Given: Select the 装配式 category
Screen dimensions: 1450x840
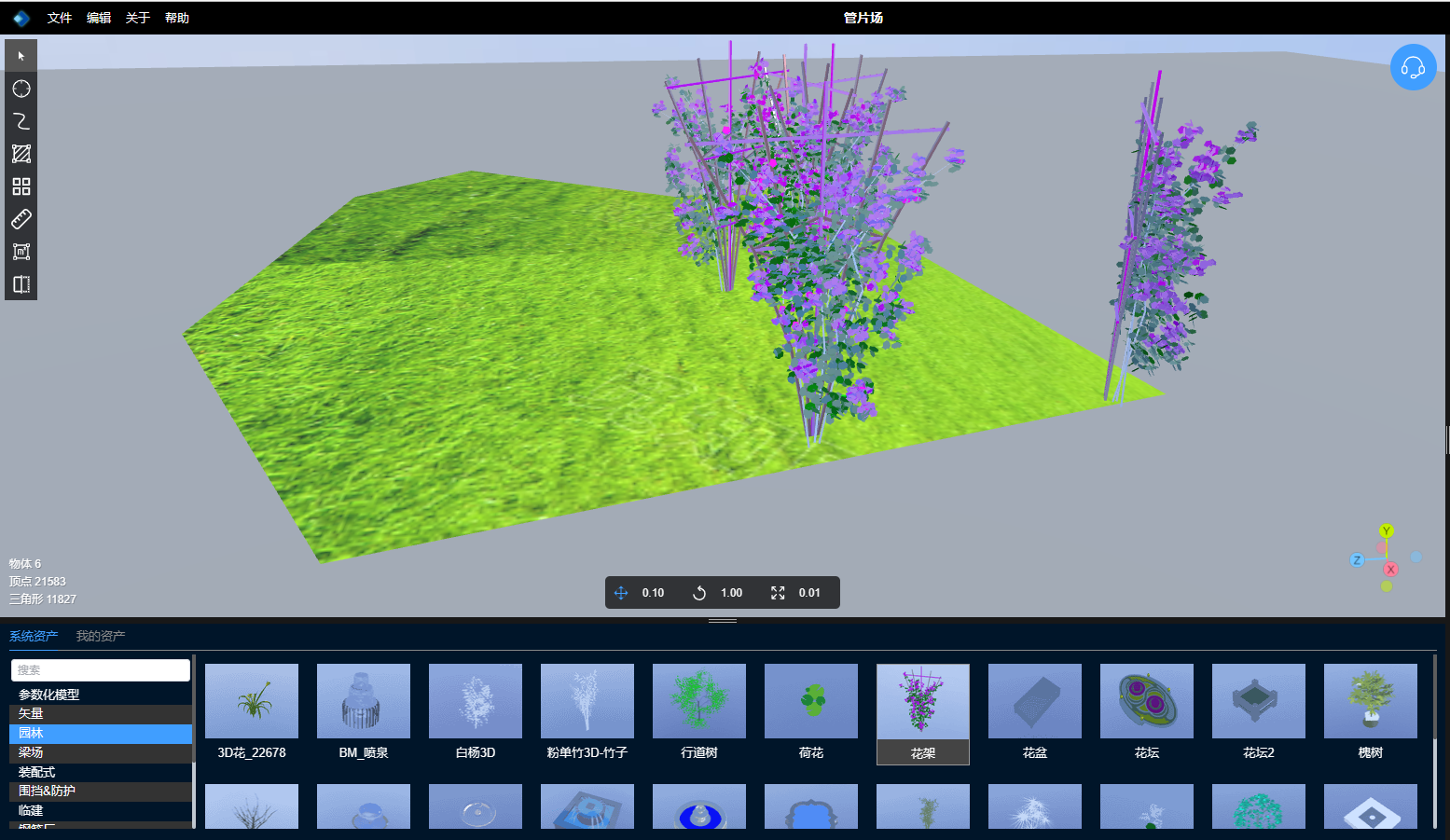Looking at the screenshot, I should pyautogui.click(x=101, y=772).
